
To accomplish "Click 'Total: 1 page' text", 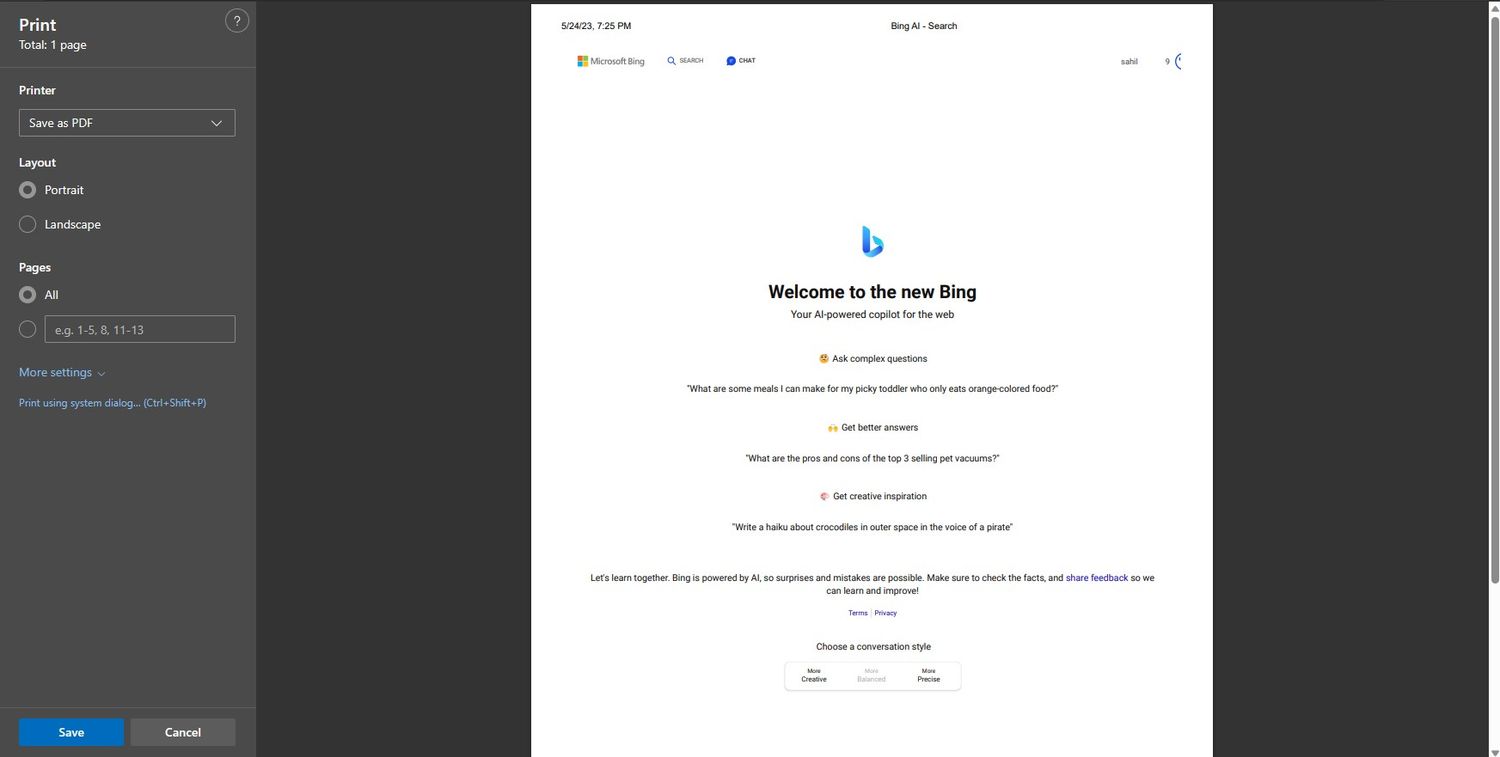I will pos(53,45).
